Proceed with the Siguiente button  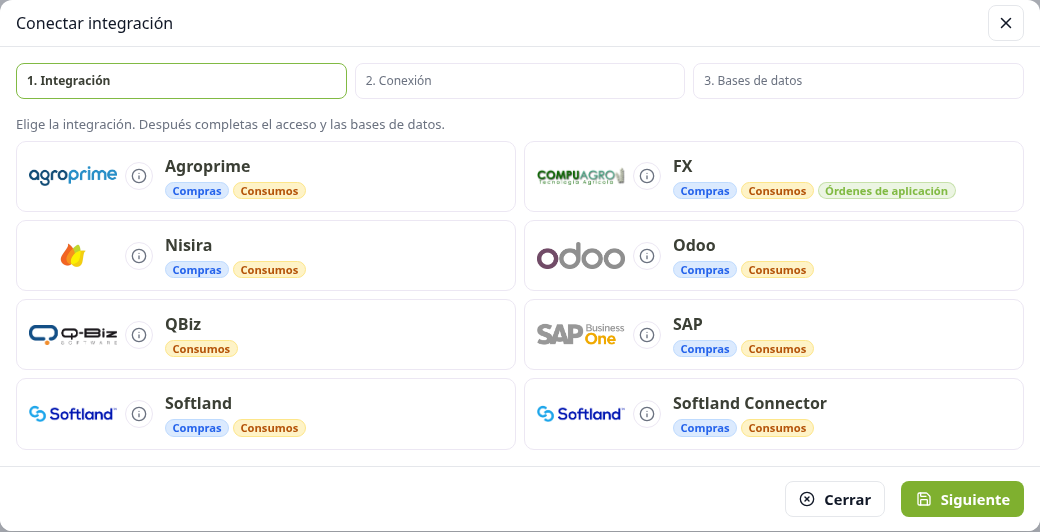[x=962, y=499]
